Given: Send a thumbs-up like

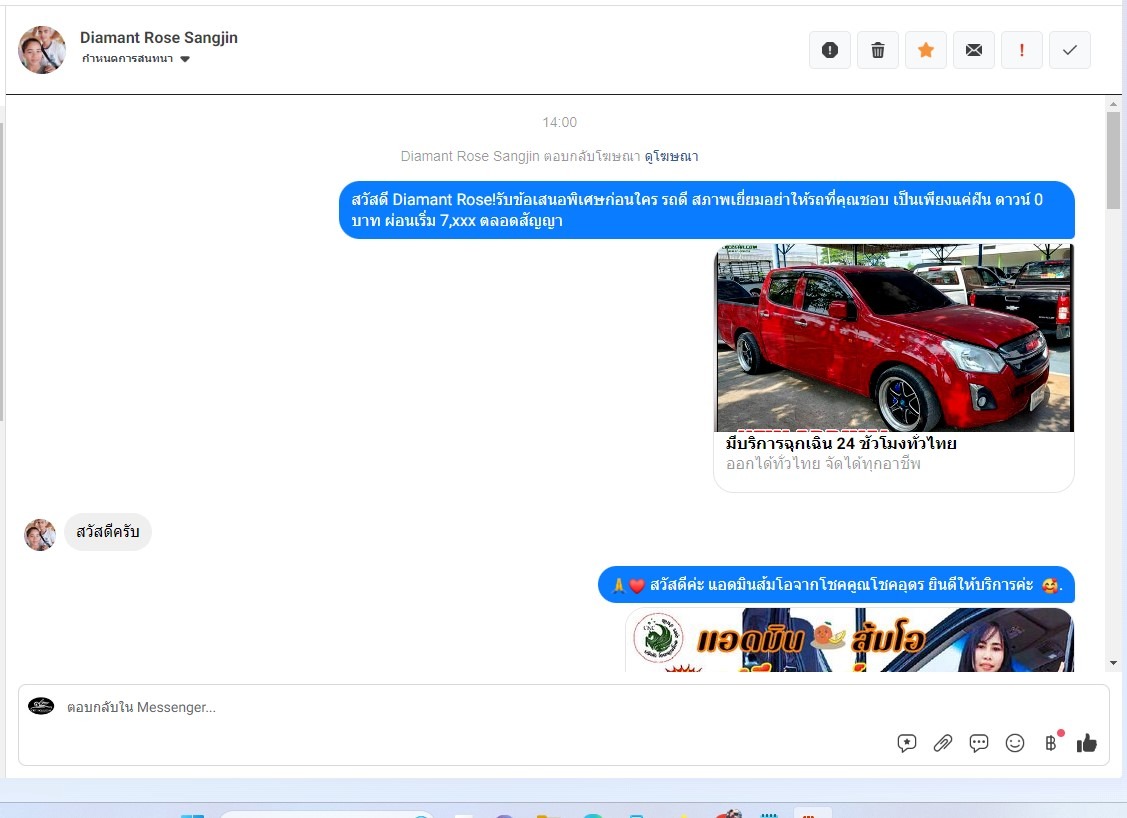Looking at the screenshot, I should coord(1086,743).
